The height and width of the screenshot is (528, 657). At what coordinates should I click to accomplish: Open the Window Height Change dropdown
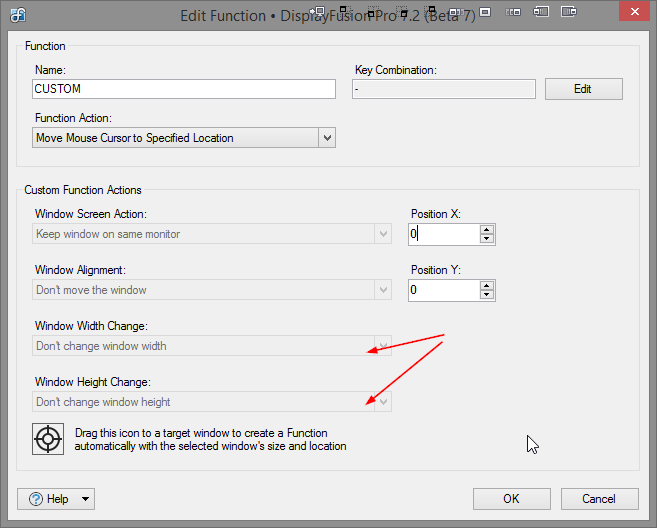point(382,402)
